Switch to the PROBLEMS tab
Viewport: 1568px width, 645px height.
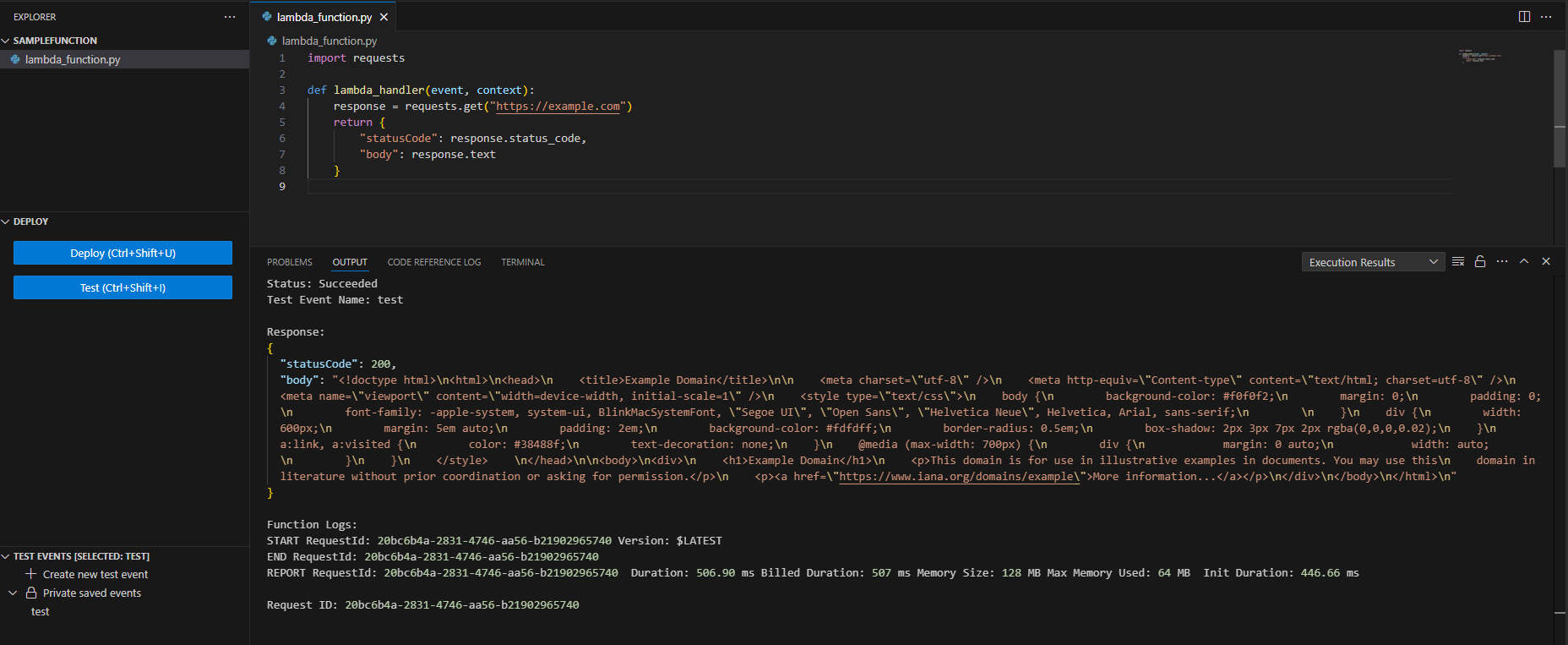click(x=290, y=262)
